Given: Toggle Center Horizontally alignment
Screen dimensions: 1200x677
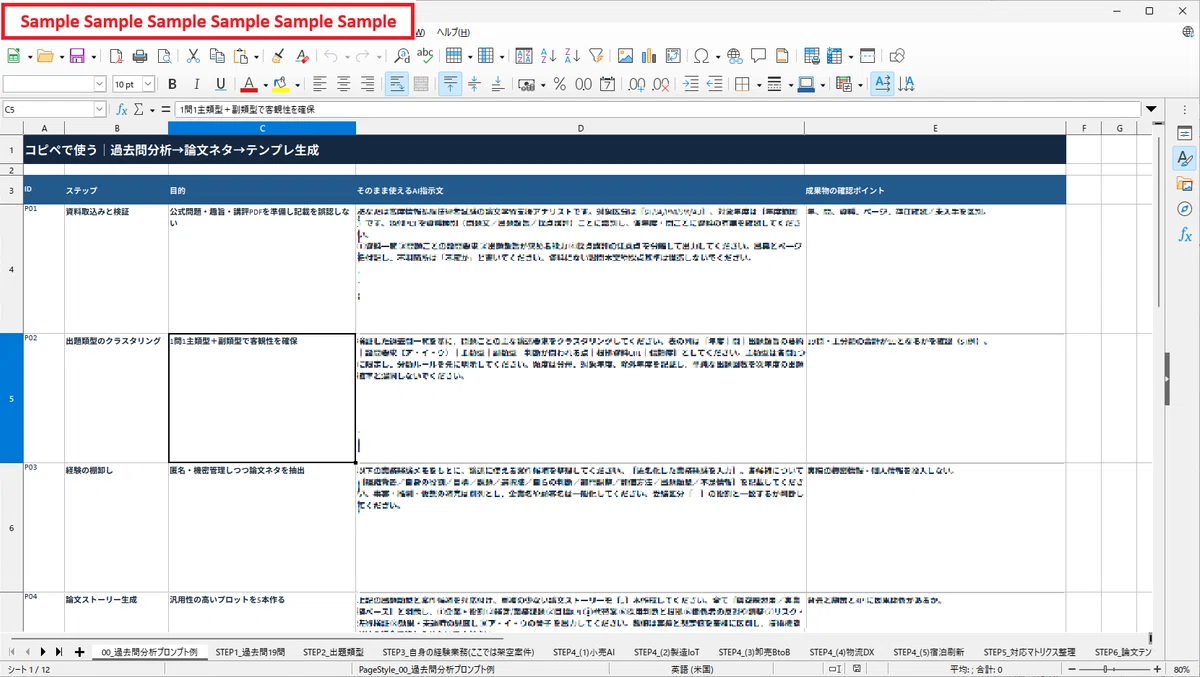Looking at the screenshot, I should tap(344, 84).
